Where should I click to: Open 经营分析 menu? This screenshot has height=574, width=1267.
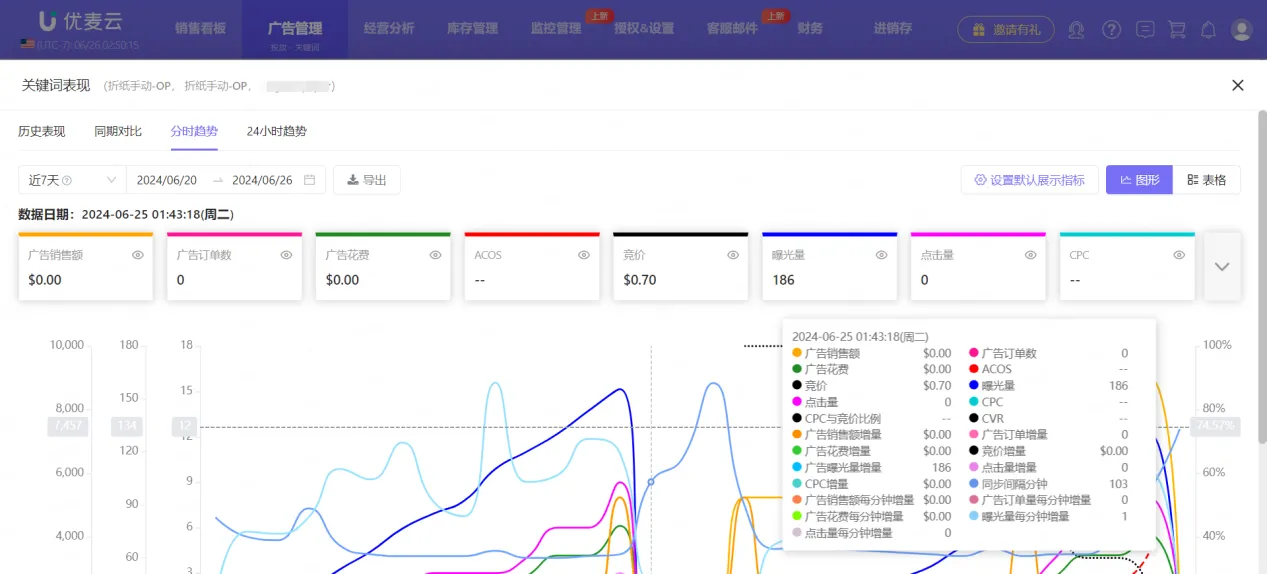[389, 29]
